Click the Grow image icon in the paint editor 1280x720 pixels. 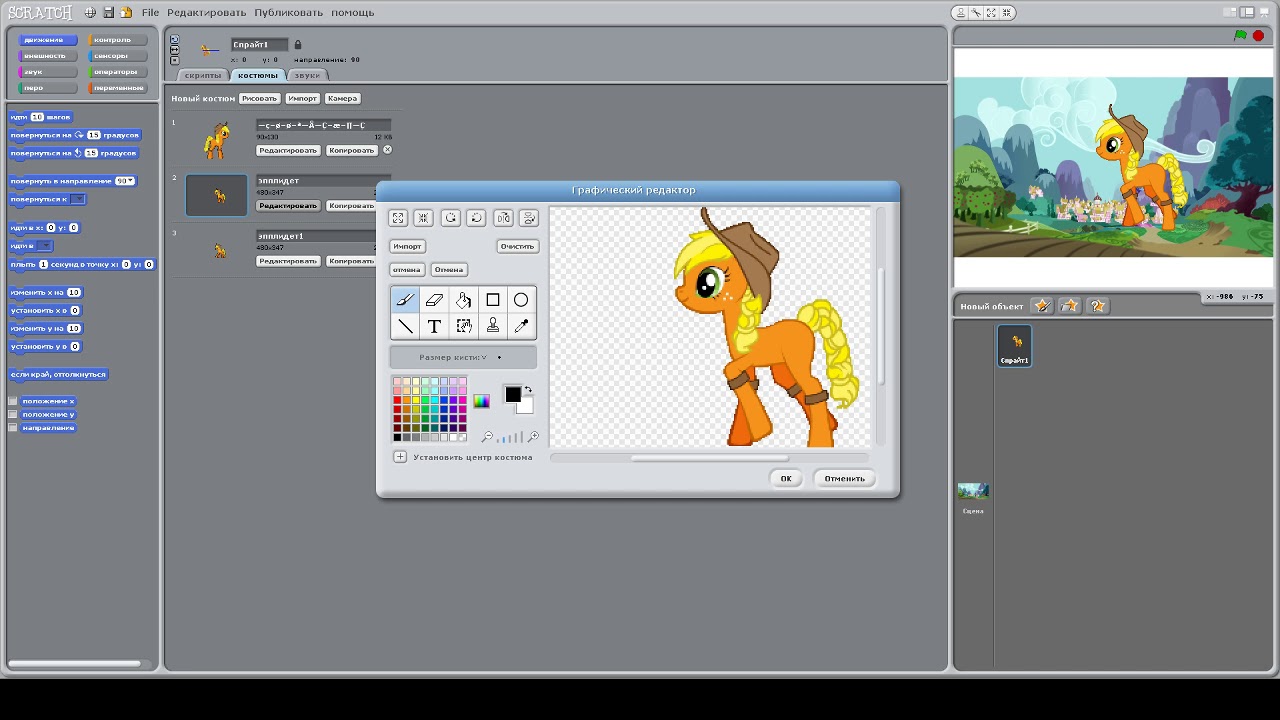398,218
